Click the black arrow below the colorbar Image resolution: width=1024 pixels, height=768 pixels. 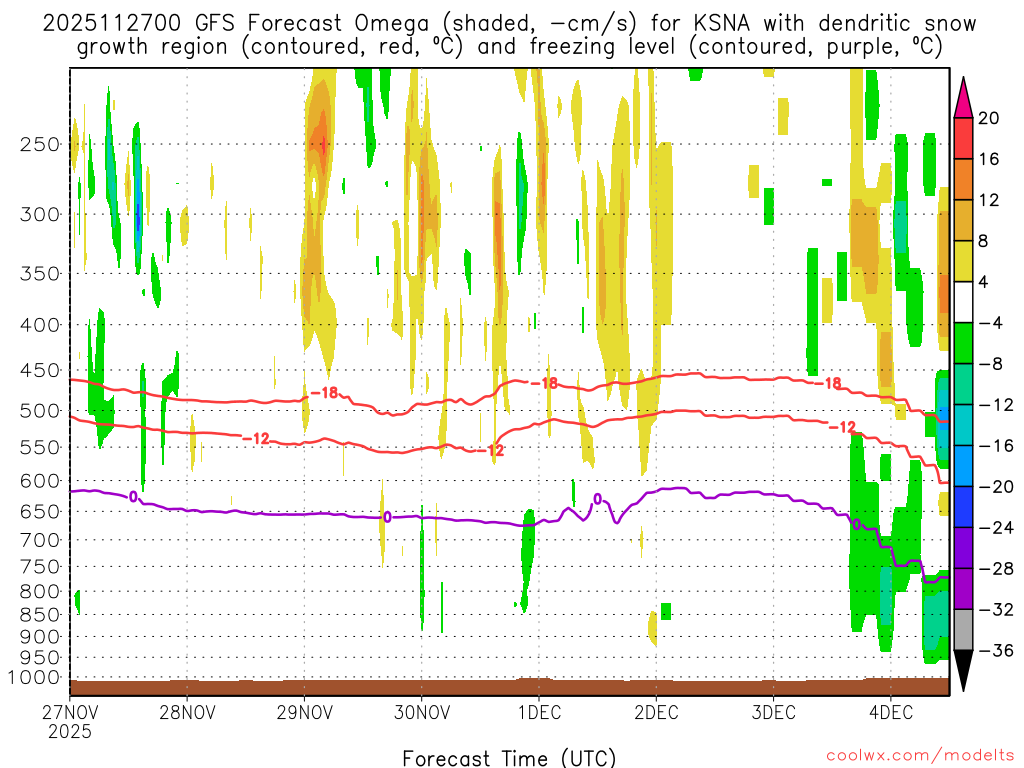point(963,671)
